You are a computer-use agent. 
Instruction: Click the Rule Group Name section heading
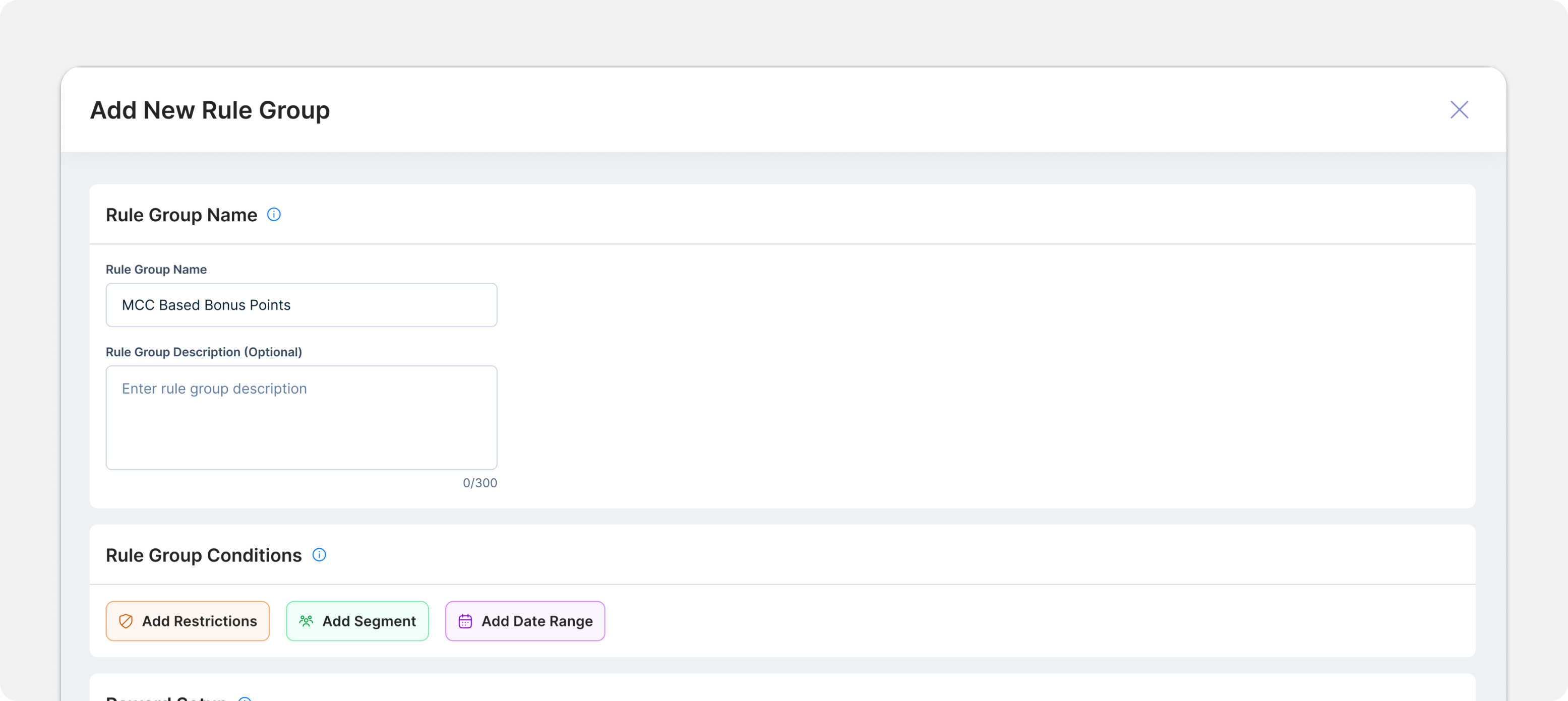point(182,215)
